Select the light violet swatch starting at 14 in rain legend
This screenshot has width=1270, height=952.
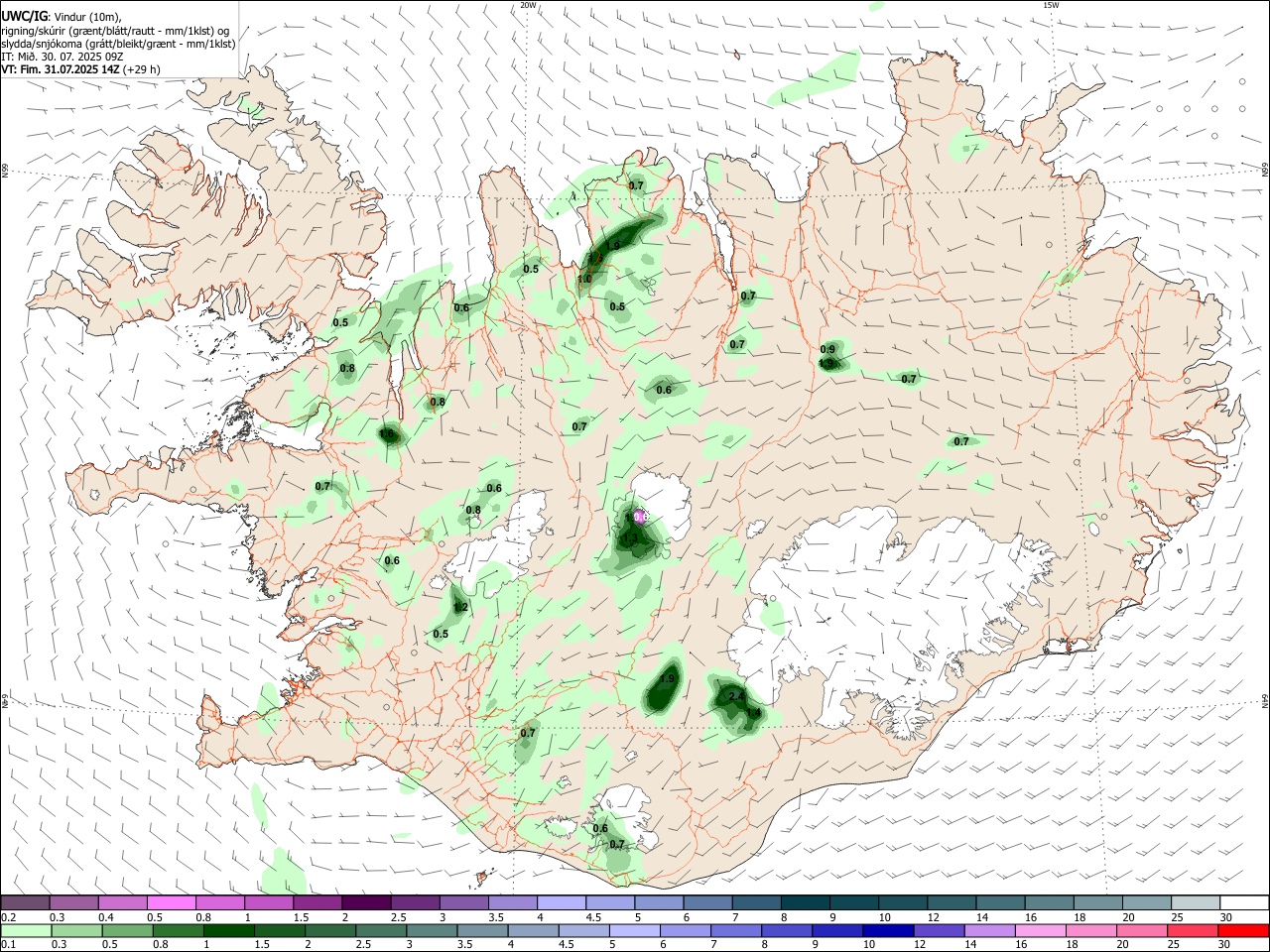tap(989, 930)
